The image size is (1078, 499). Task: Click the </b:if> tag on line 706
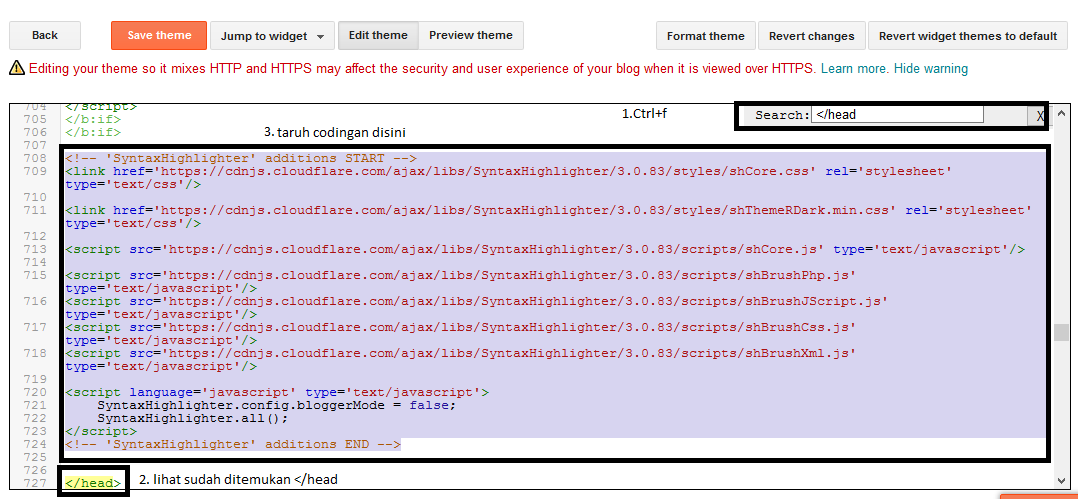pyautogui.click(x=93, y=132)
